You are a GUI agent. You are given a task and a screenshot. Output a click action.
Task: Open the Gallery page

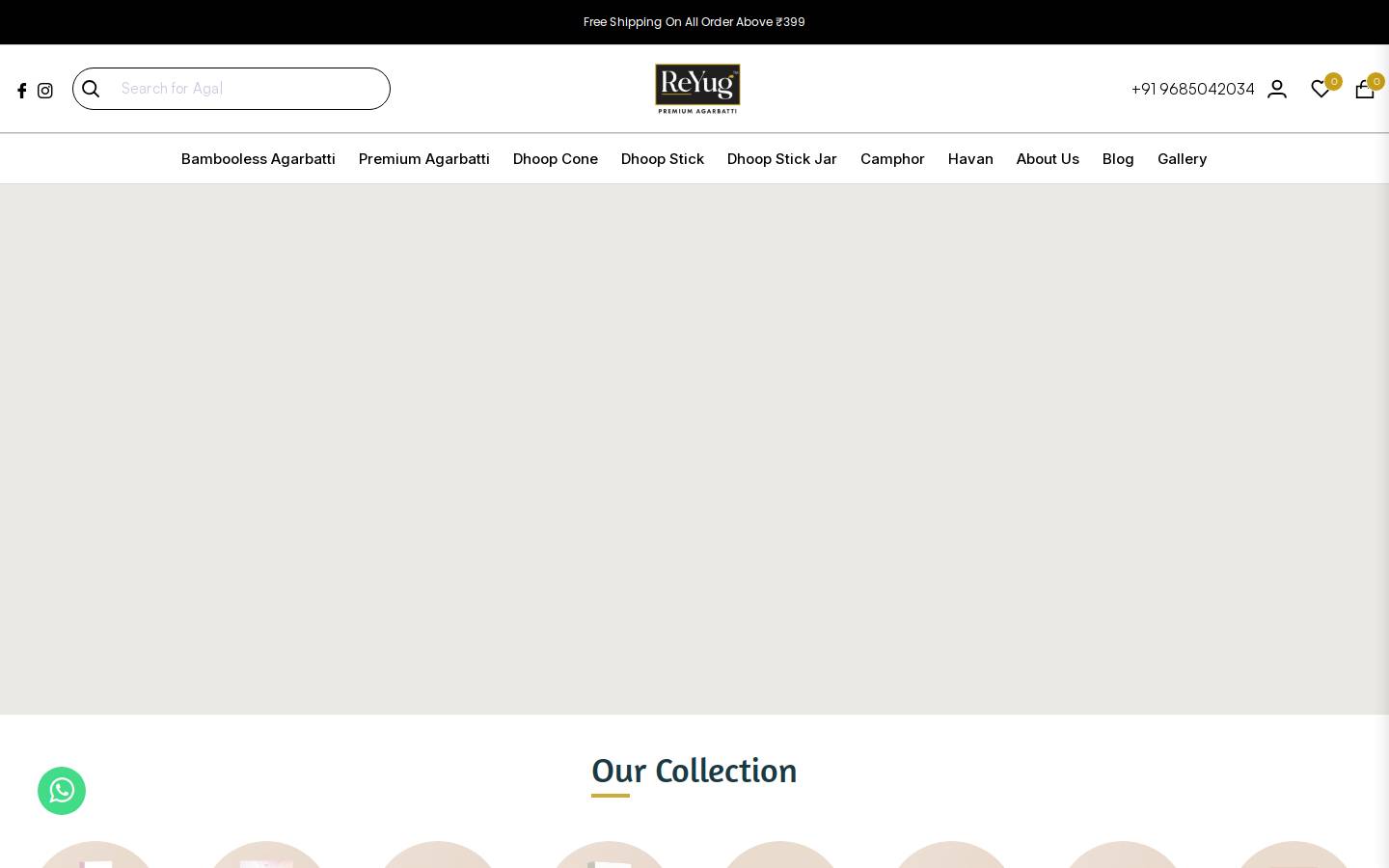tap(1183, 158)
